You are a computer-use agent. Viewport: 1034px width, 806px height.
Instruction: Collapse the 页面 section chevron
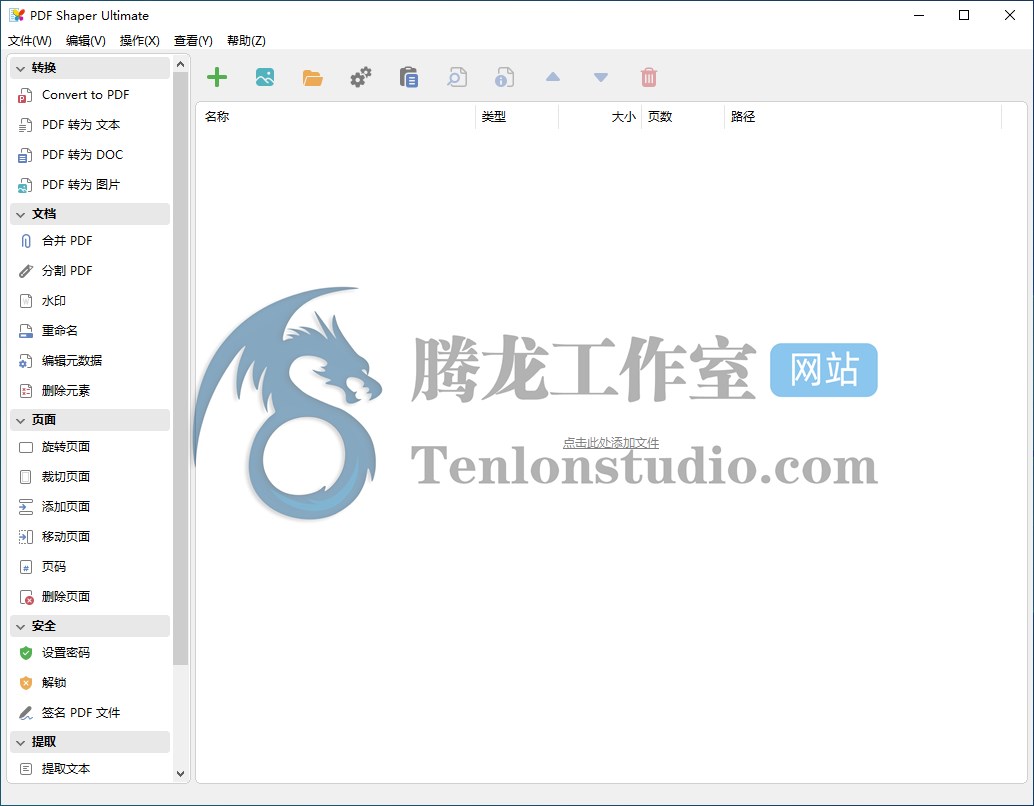point(20,420)
